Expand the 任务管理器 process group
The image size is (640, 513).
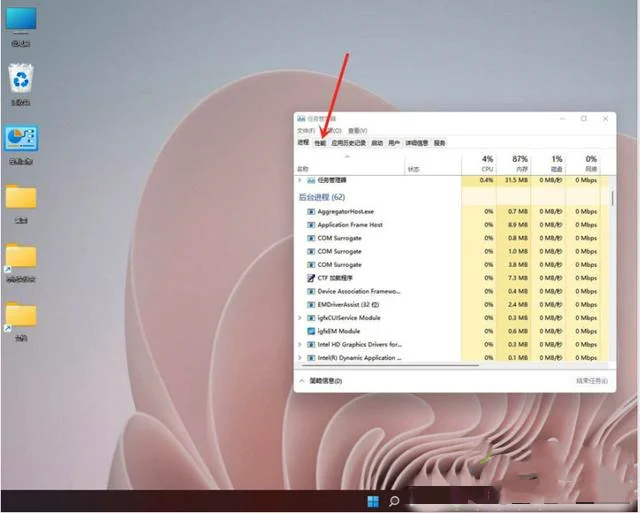click(300, 180)
